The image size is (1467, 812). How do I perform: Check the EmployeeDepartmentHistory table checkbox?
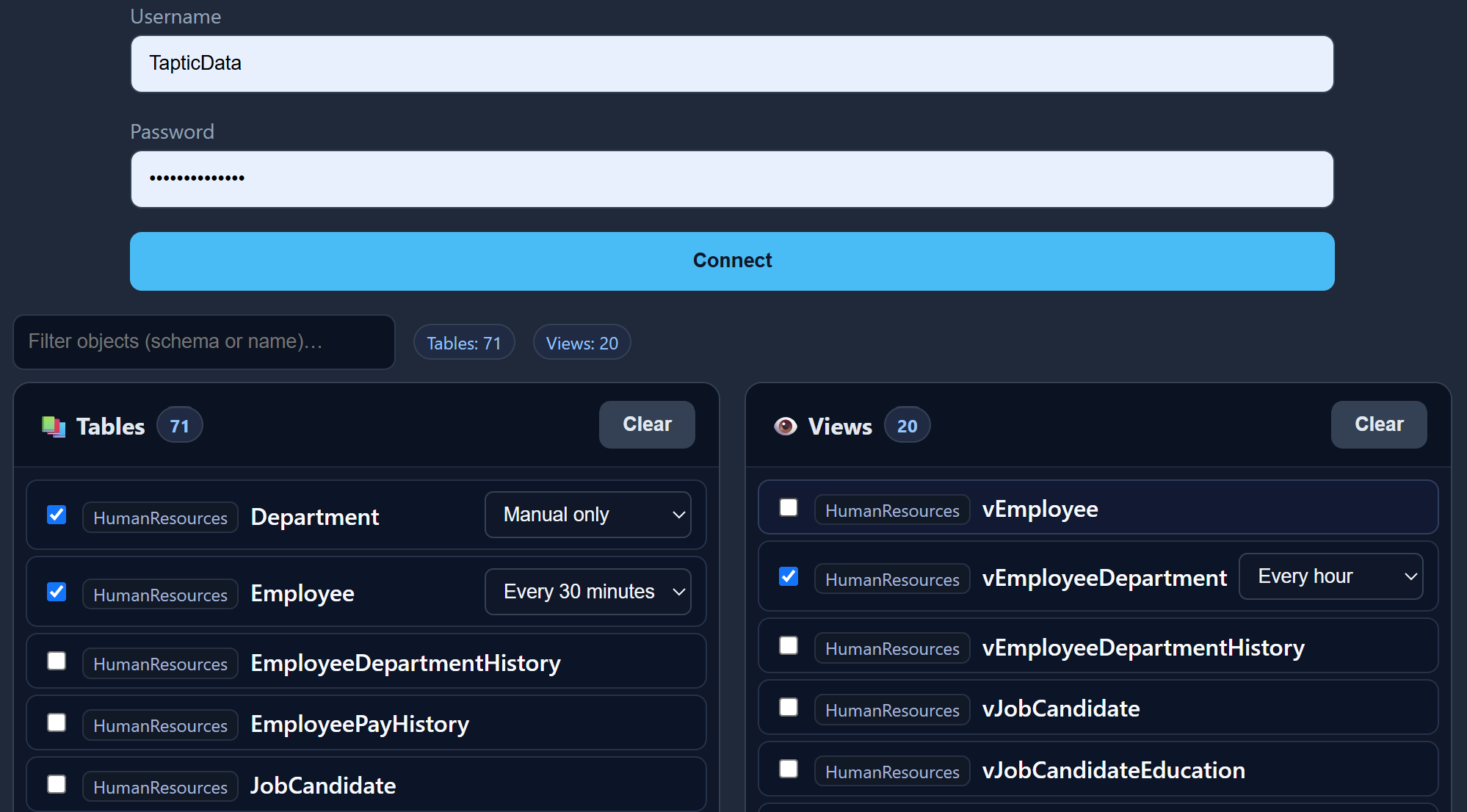[57, 661]
